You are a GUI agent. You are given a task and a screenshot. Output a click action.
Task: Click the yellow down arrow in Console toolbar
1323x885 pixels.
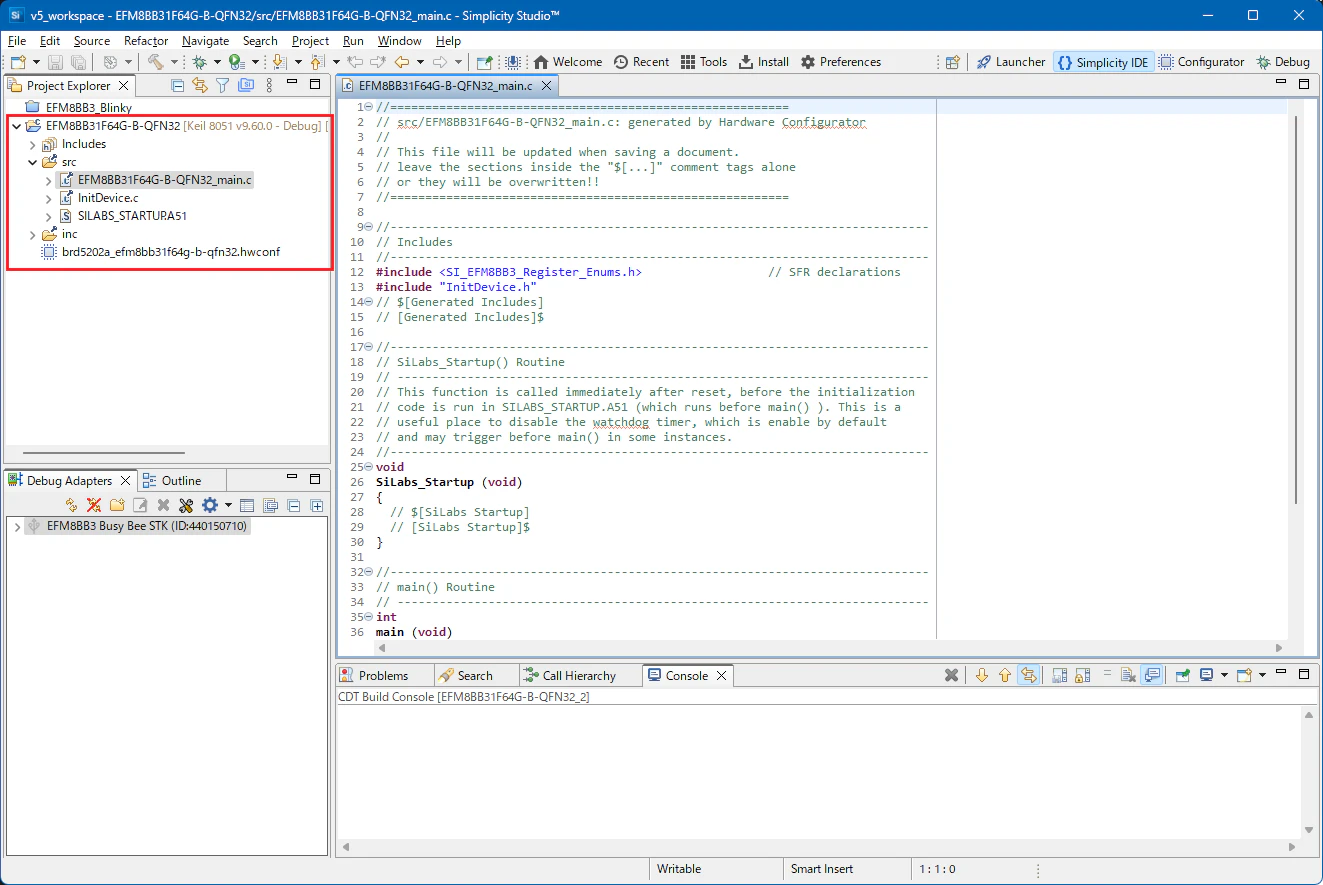click(x=981, y=676)
